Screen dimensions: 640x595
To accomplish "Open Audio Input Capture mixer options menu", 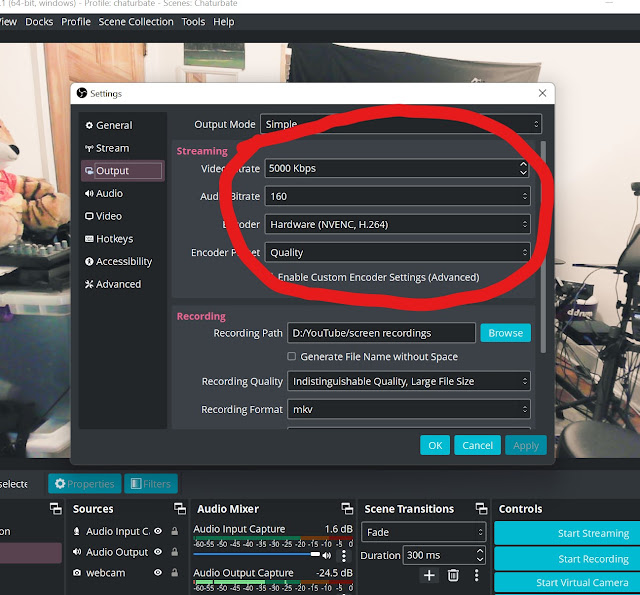I will (x=344, y=555).
